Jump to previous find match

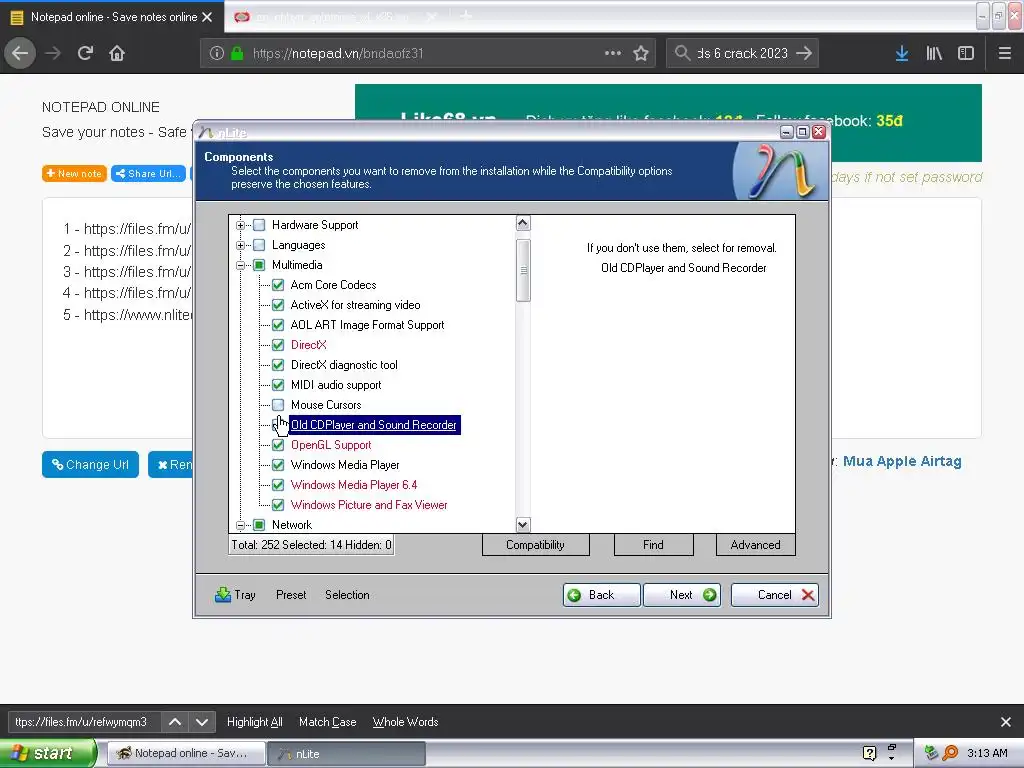tap(175, 722)
